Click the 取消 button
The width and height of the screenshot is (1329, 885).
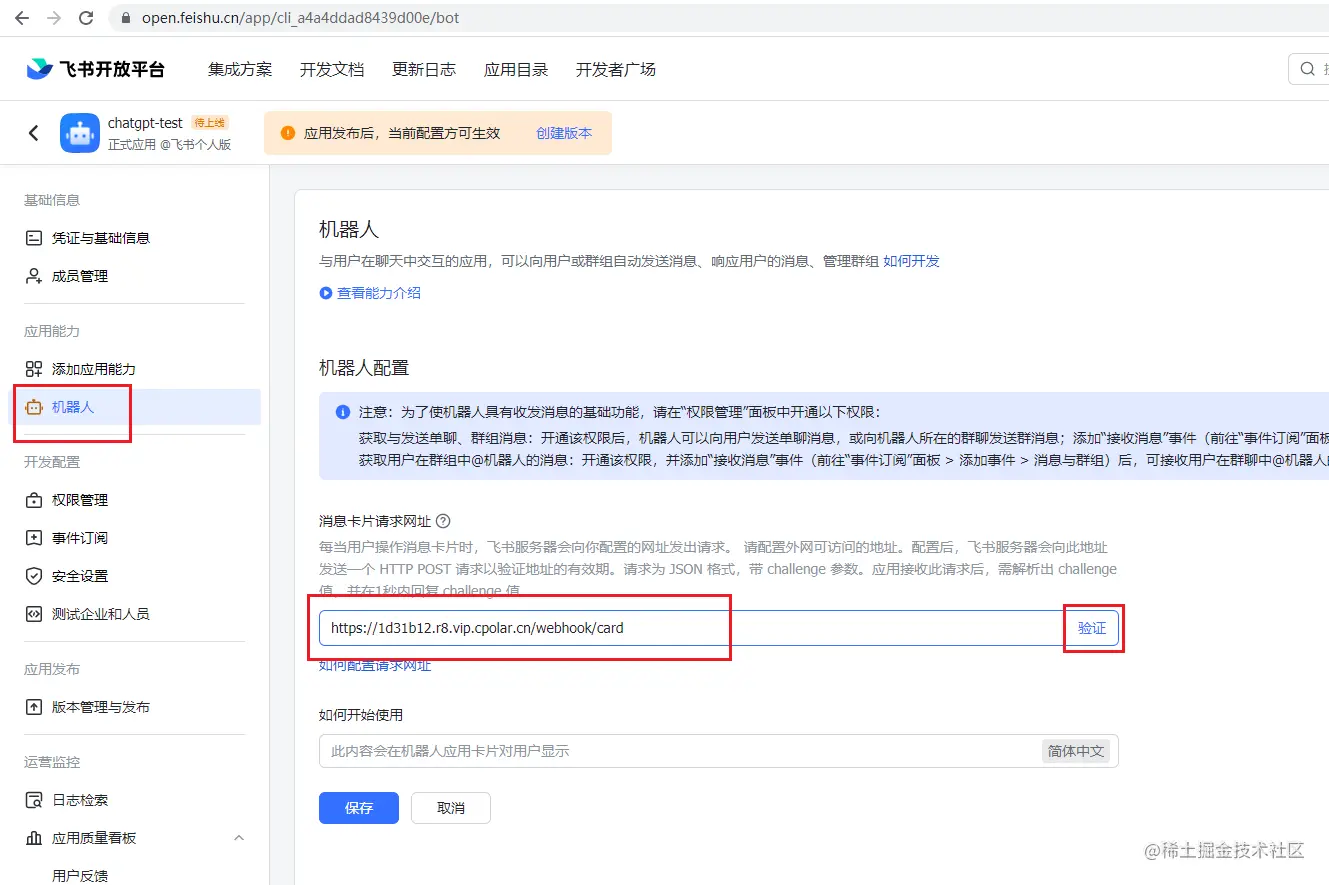[x=451, y=808]
